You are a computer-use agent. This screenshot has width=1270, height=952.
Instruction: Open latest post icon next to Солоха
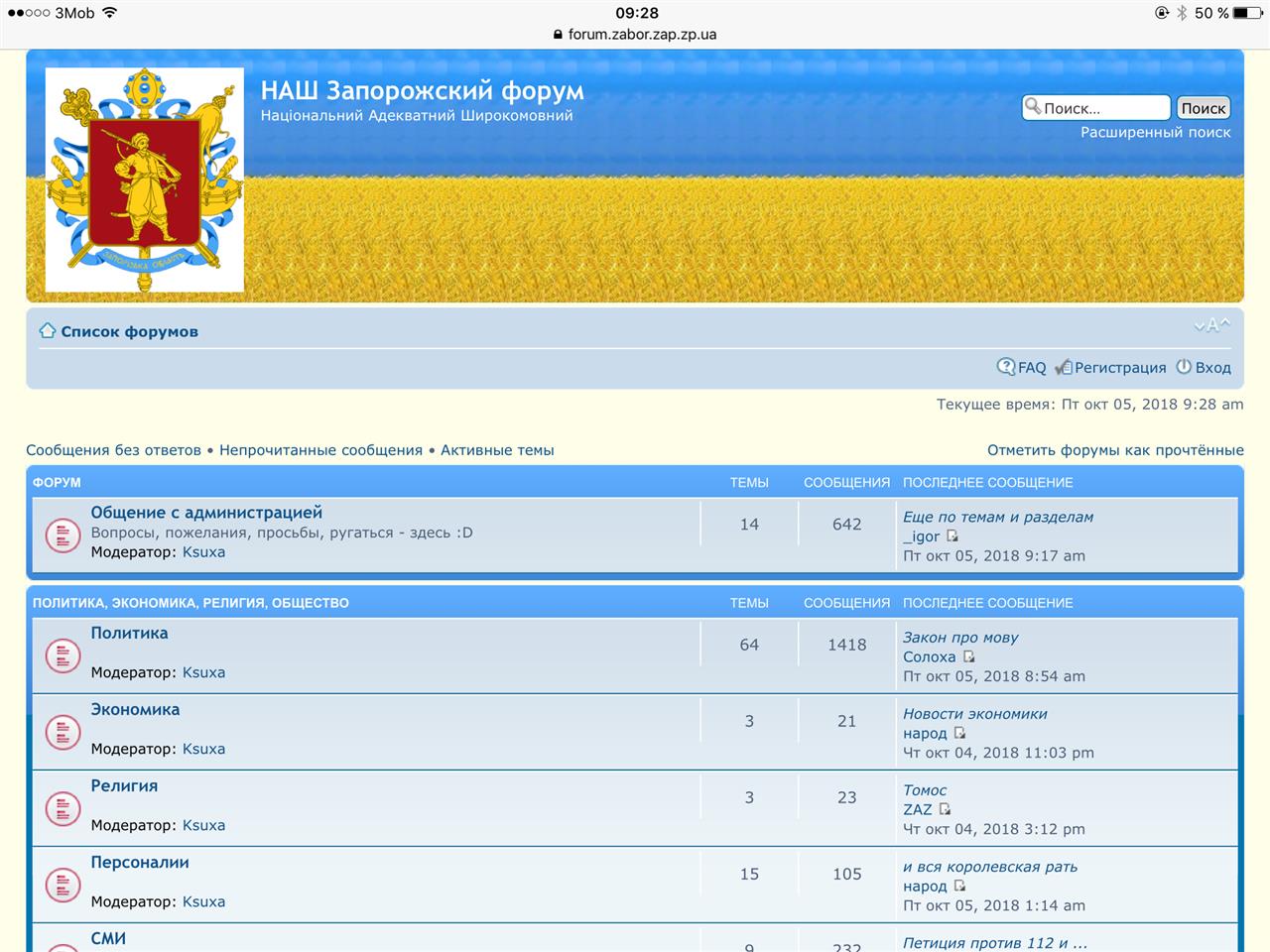pyautogui.click(x=969, y=656)
